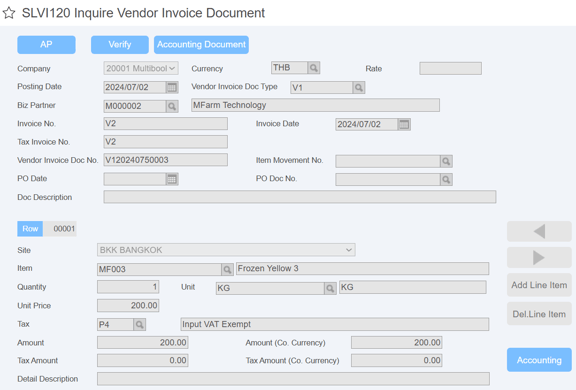
Task: Search Item Movement No. lookup
Action: pyautogui.click(x=446, y=161)
